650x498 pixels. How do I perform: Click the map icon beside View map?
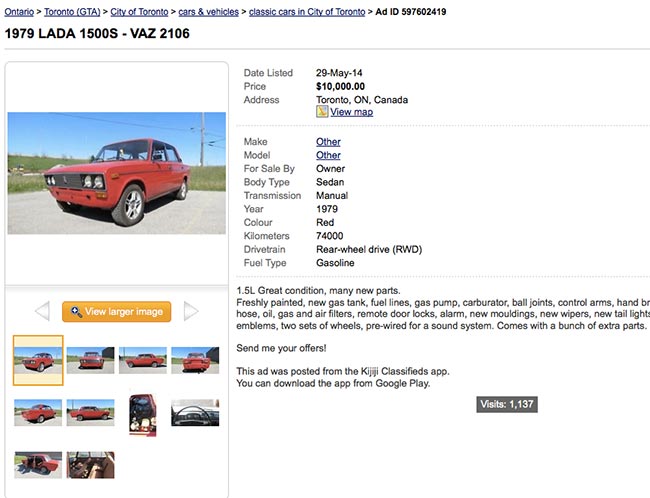coord(322,112)
